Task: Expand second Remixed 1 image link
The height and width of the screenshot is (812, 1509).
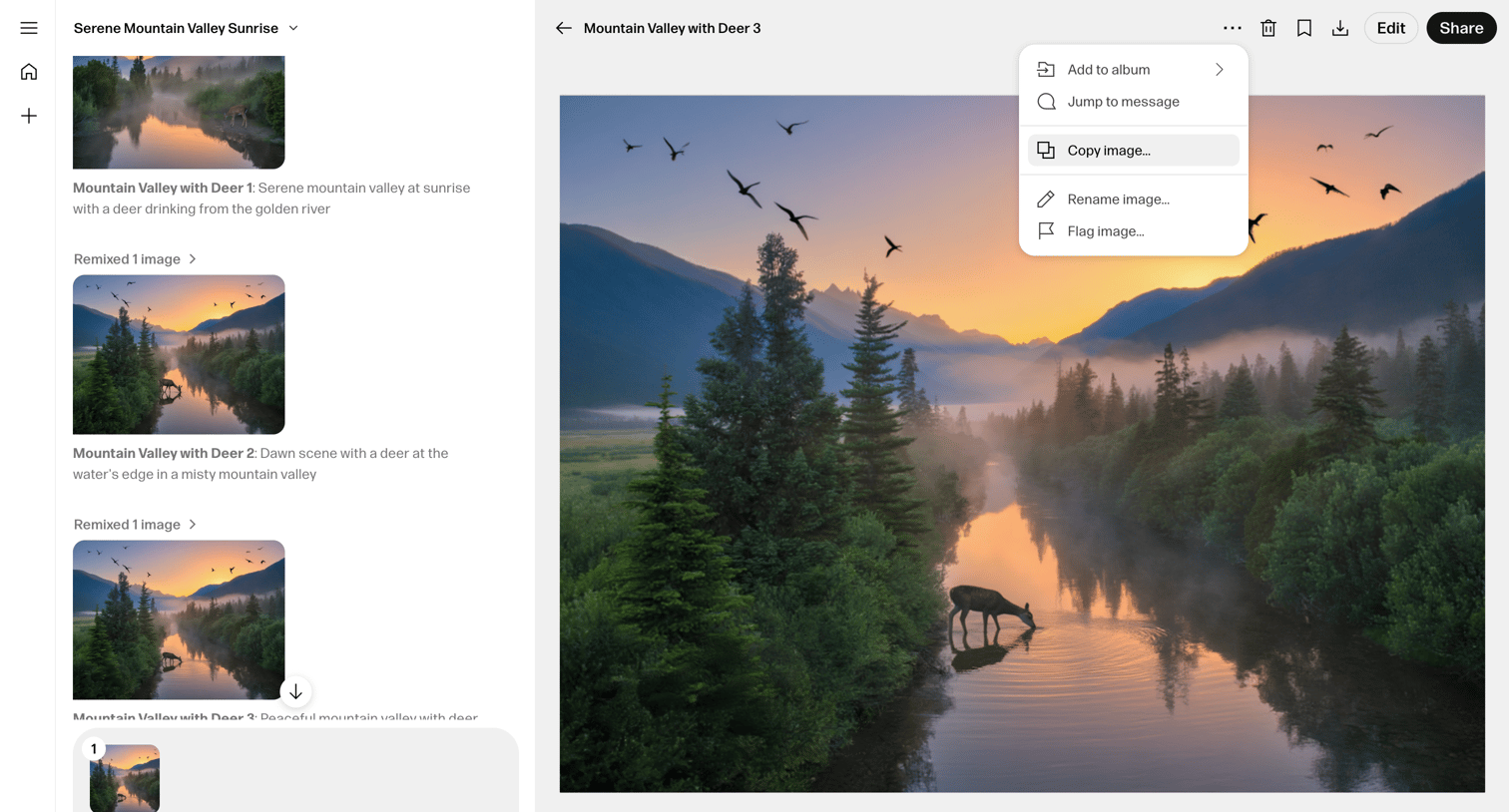Action: click(136, 525)
